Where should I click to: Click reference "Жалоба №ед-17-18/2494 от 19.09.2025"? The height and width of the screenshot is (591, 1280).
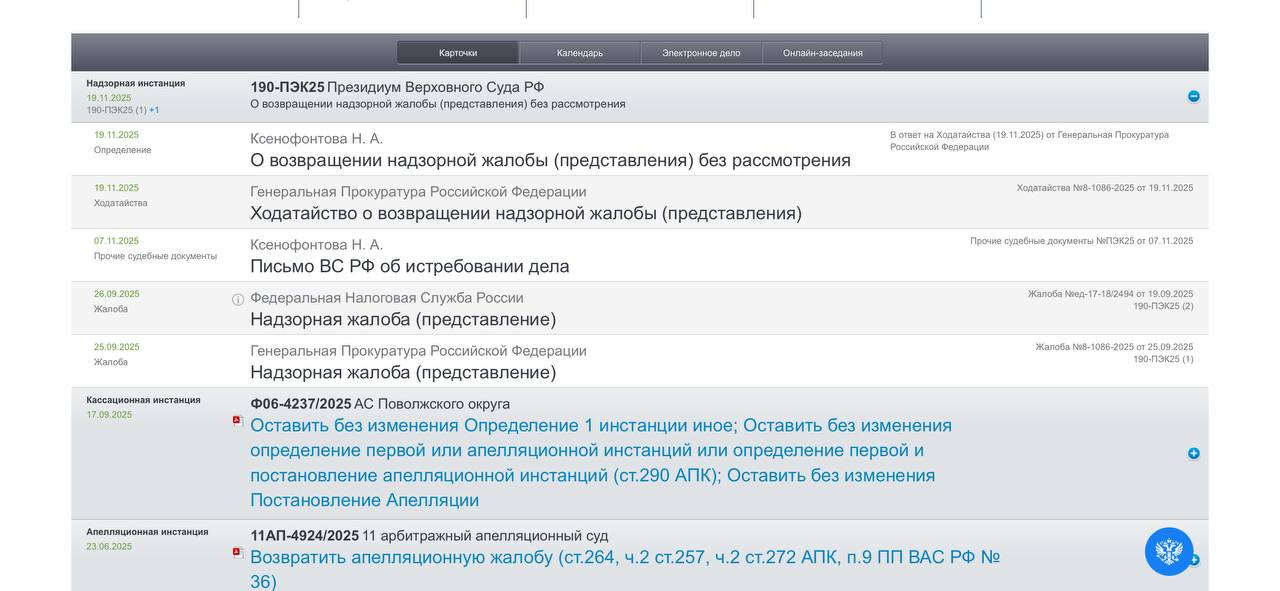click(x=1110, y=293)
